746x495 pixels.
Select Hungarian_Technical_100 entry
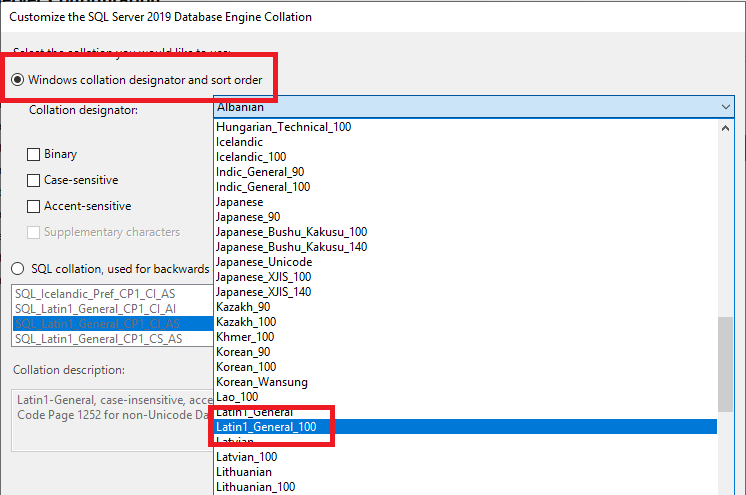point(283,127)
